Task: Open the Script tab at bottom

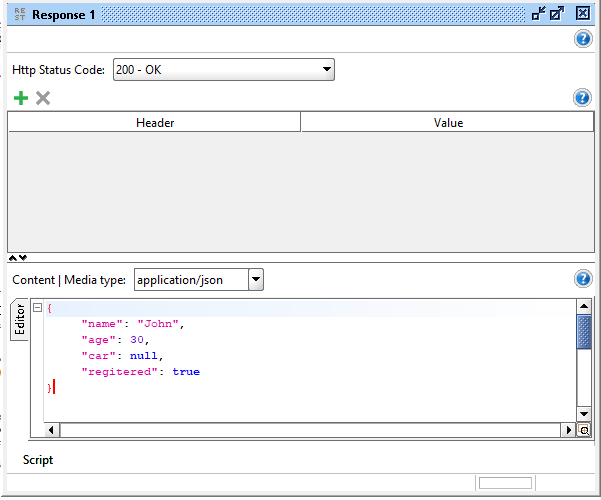Action: click(38, 460)
